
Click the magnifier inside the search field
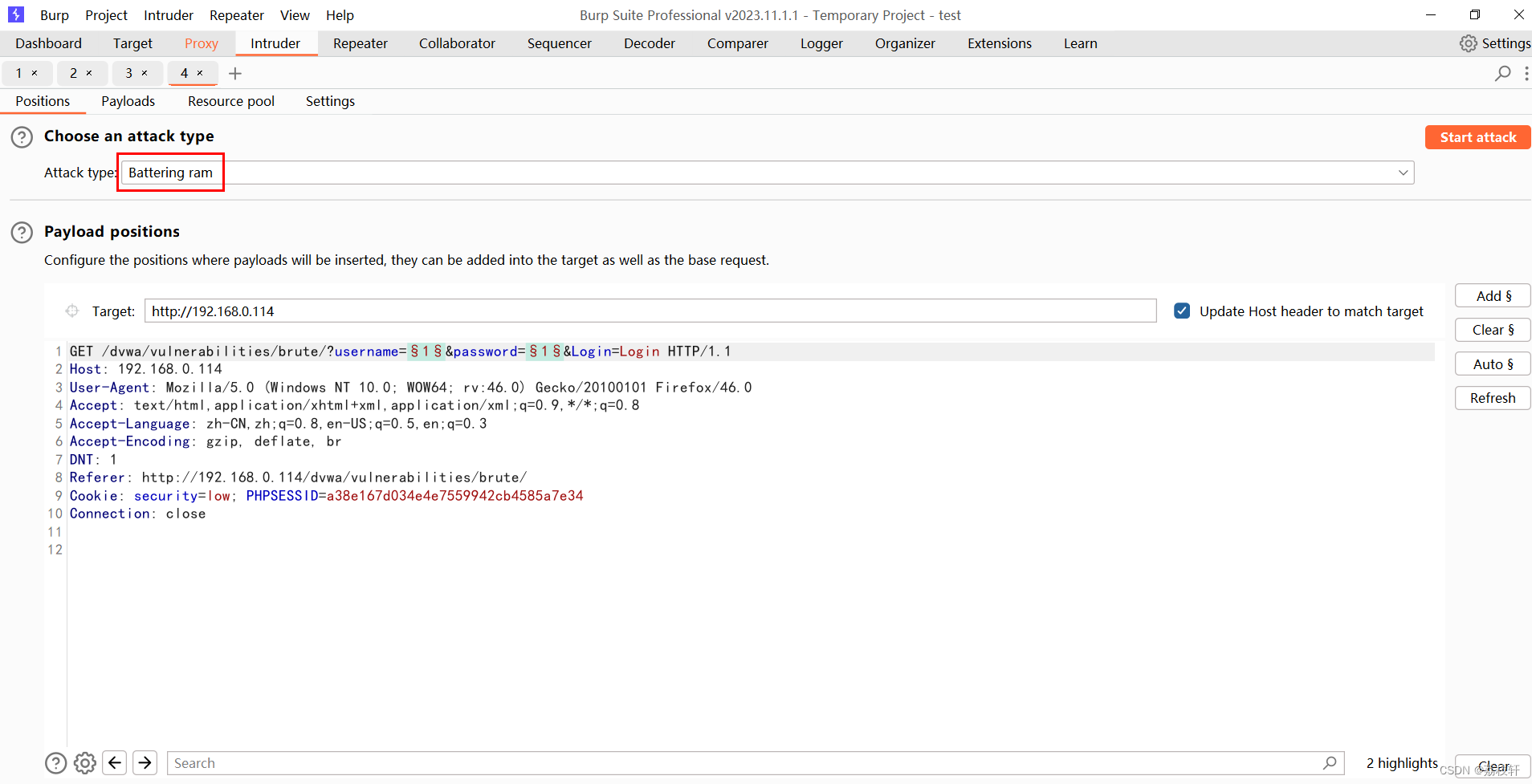coord(1330,763)
